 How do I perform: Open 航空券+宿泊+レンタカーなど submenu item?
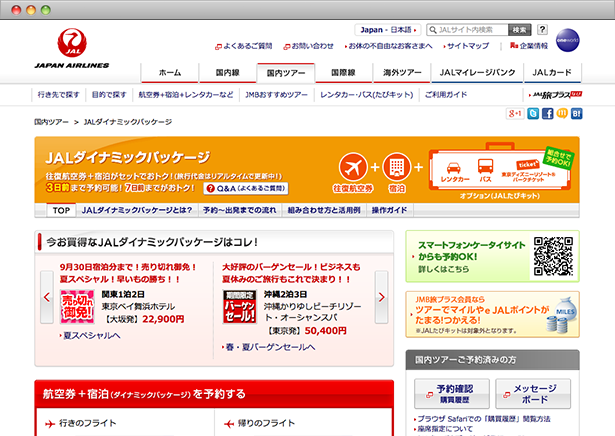pyautogui.click(x=186, y=95)
